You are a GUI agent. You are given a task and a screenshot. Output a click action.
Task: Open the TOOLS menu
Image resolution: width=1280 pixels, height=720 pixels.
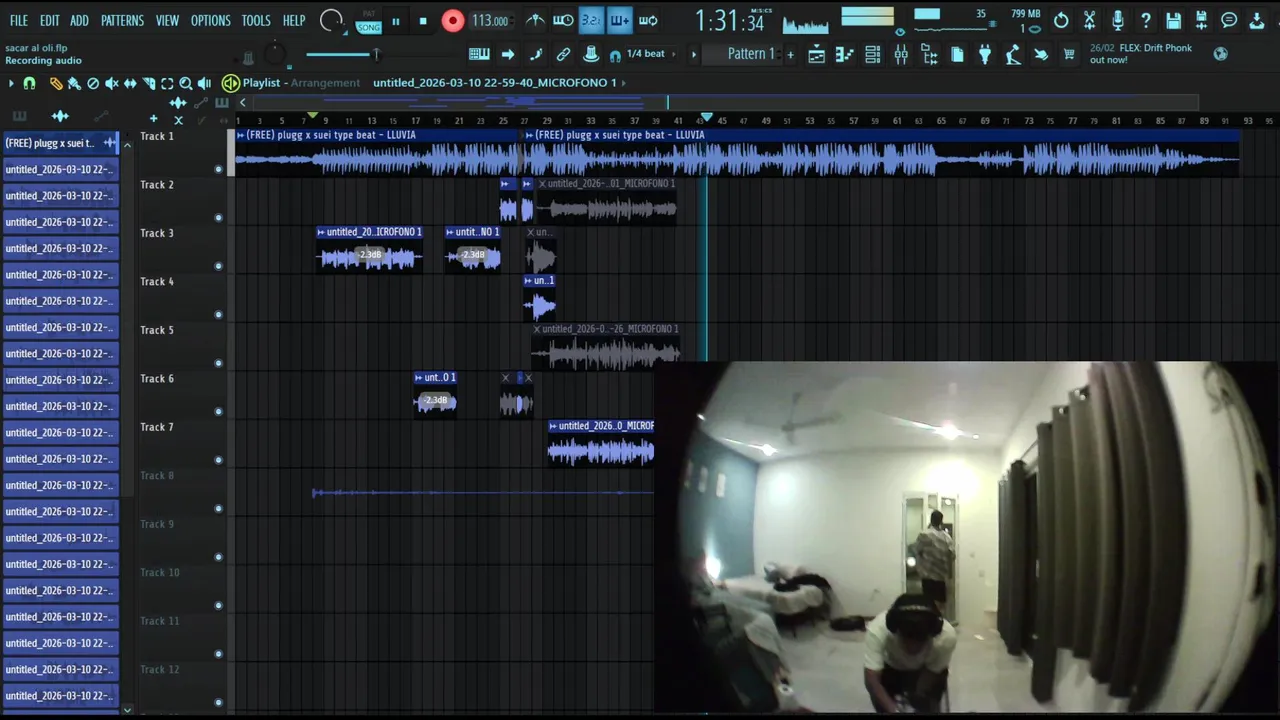point(256,20)
